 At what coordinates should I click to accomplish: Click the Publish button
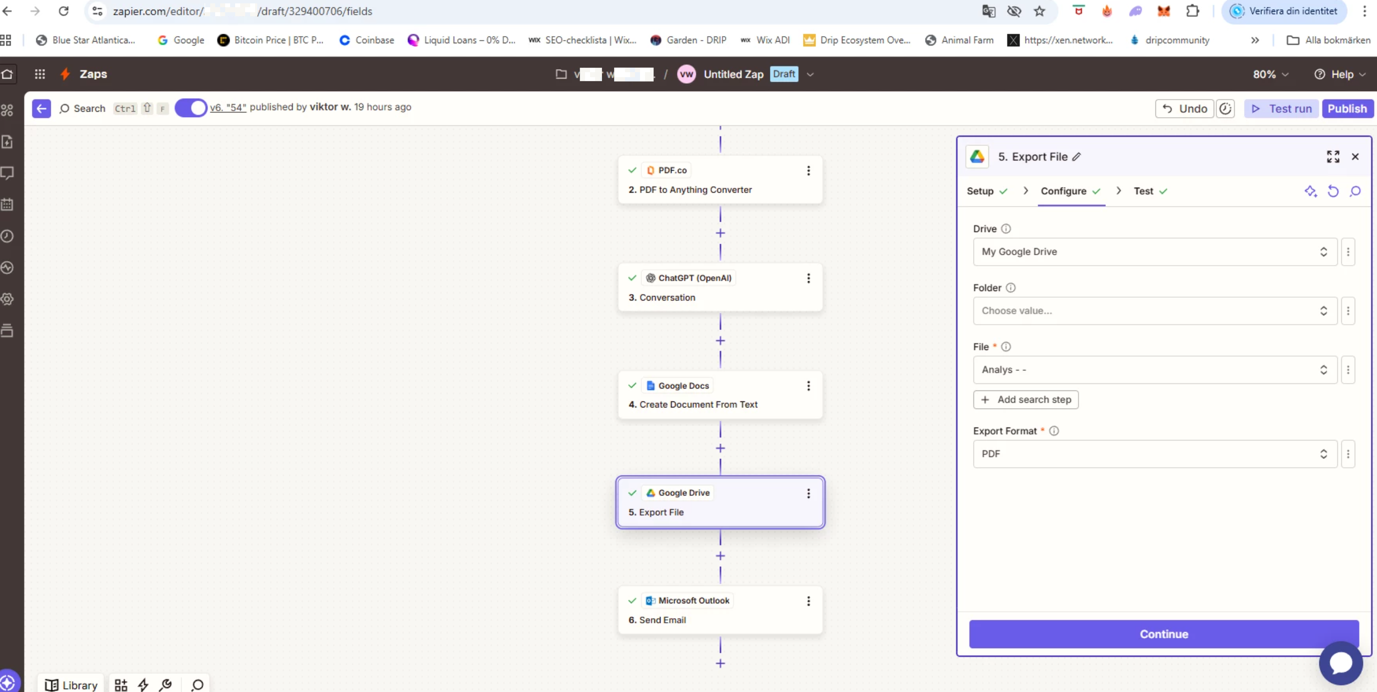coord(1346,108)
